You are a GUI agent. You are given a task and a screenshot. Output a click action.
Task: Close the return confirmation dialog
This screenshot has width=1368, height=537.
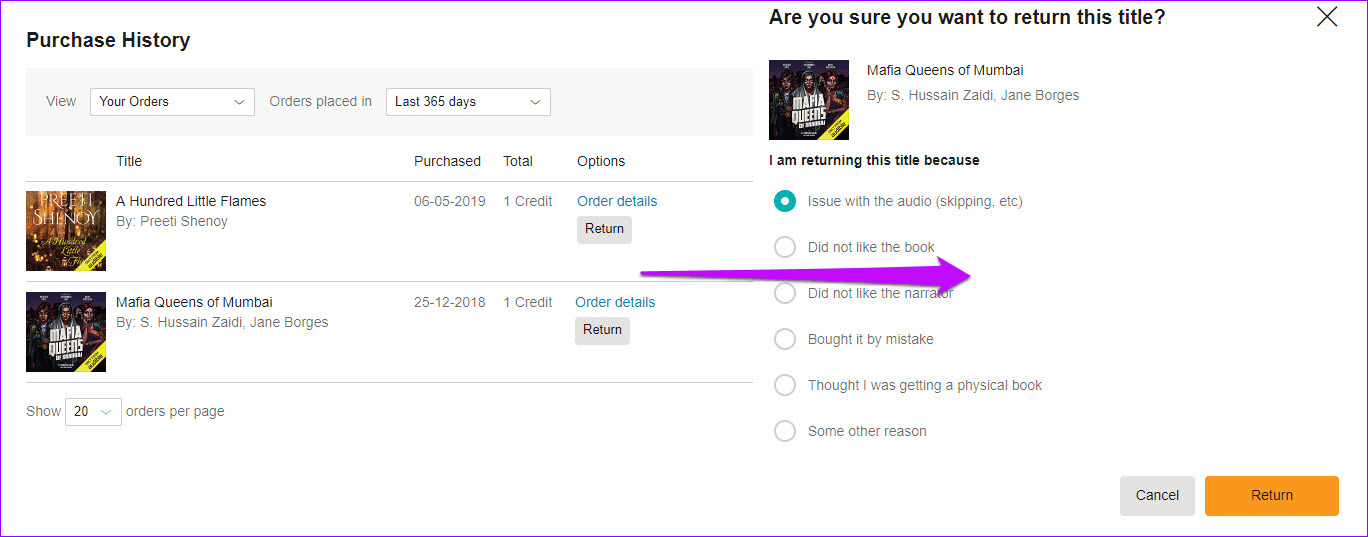tap(1327, 16)
